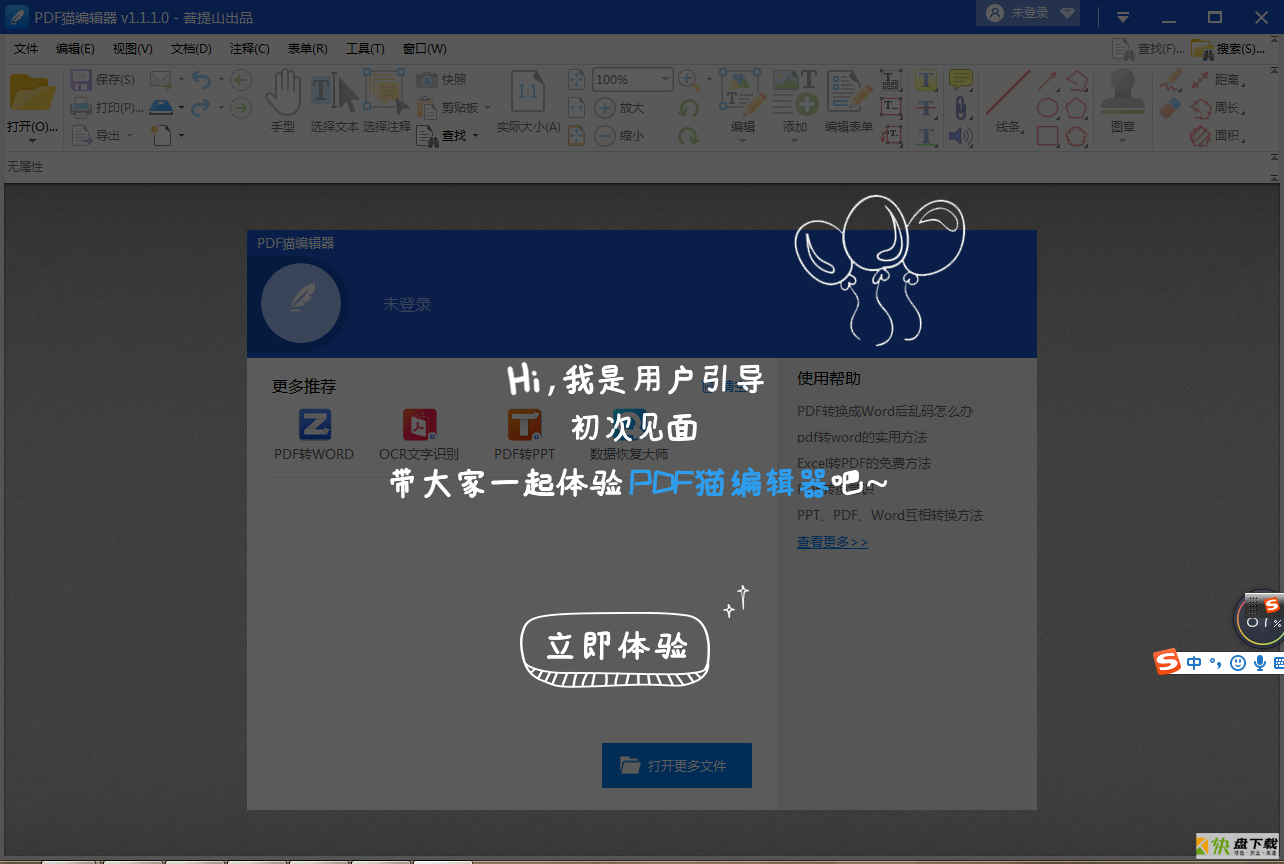This screenshot has height=864, width=1284.
Task: Click the scanner icon
Action: tap(160, 107)
